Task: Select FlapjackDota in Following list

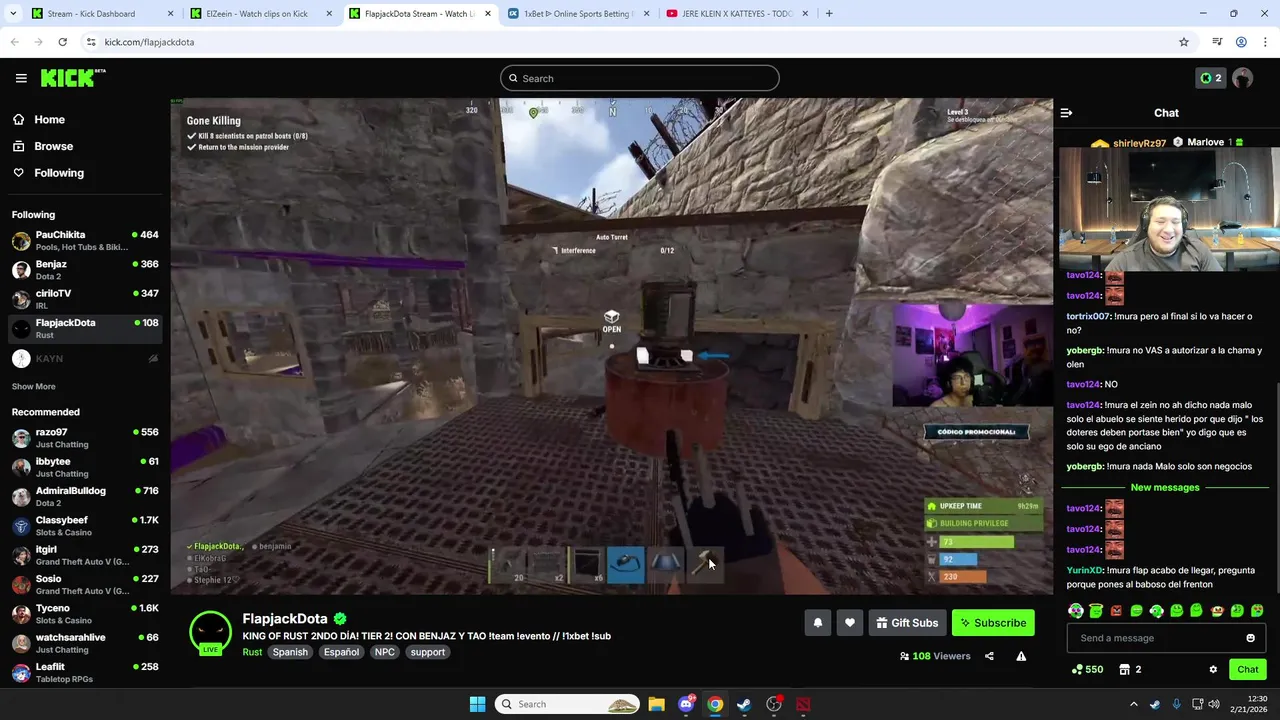Action: [85, 328]
